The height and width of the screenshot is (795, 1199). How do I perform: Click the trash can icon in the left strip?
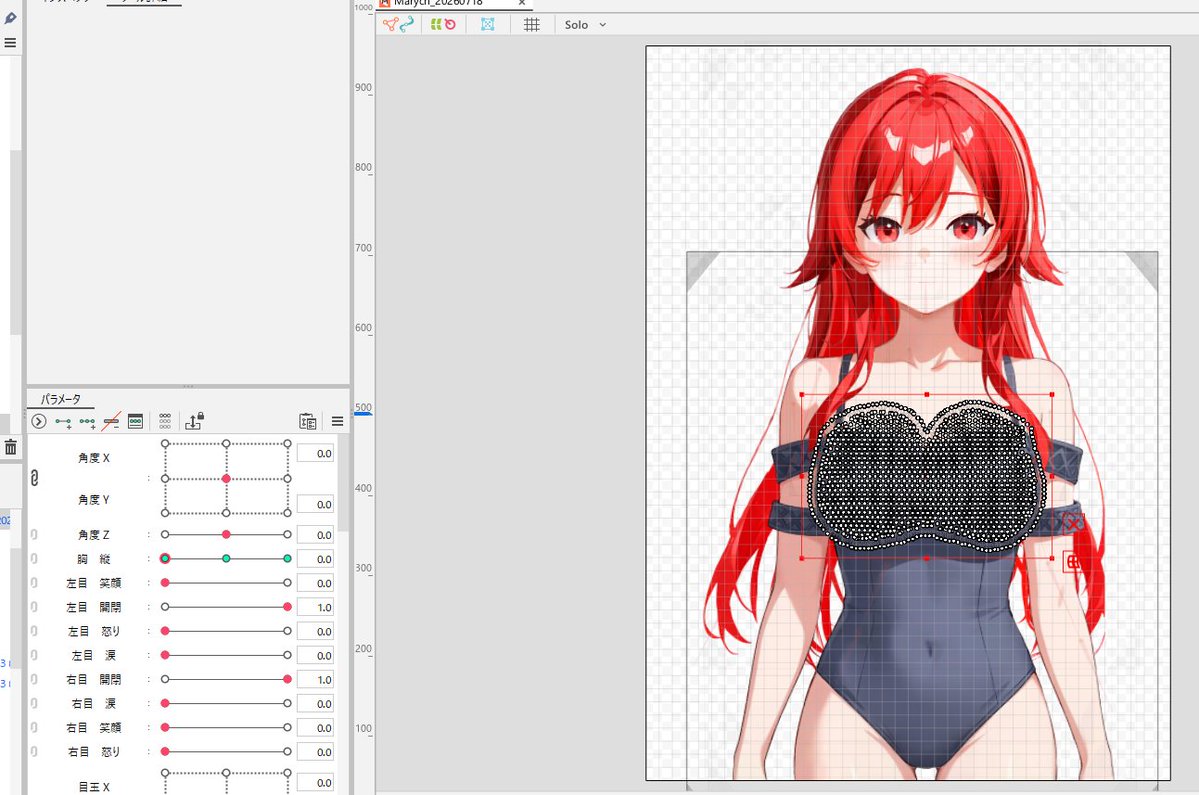point(11,448)
